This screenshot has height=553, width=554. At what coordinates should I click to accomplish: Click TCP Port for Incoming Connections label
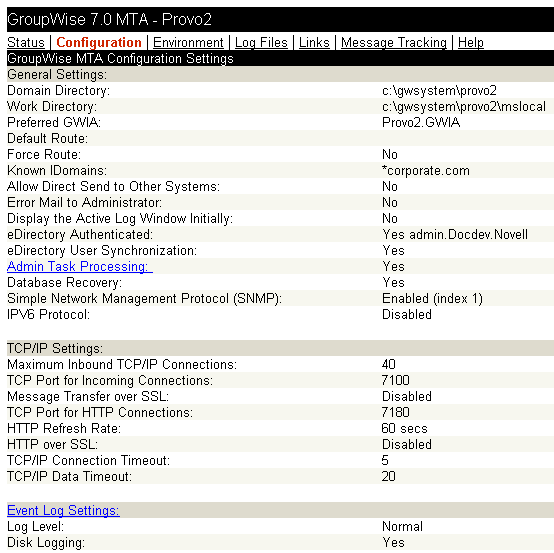click(x=110, y=380)
